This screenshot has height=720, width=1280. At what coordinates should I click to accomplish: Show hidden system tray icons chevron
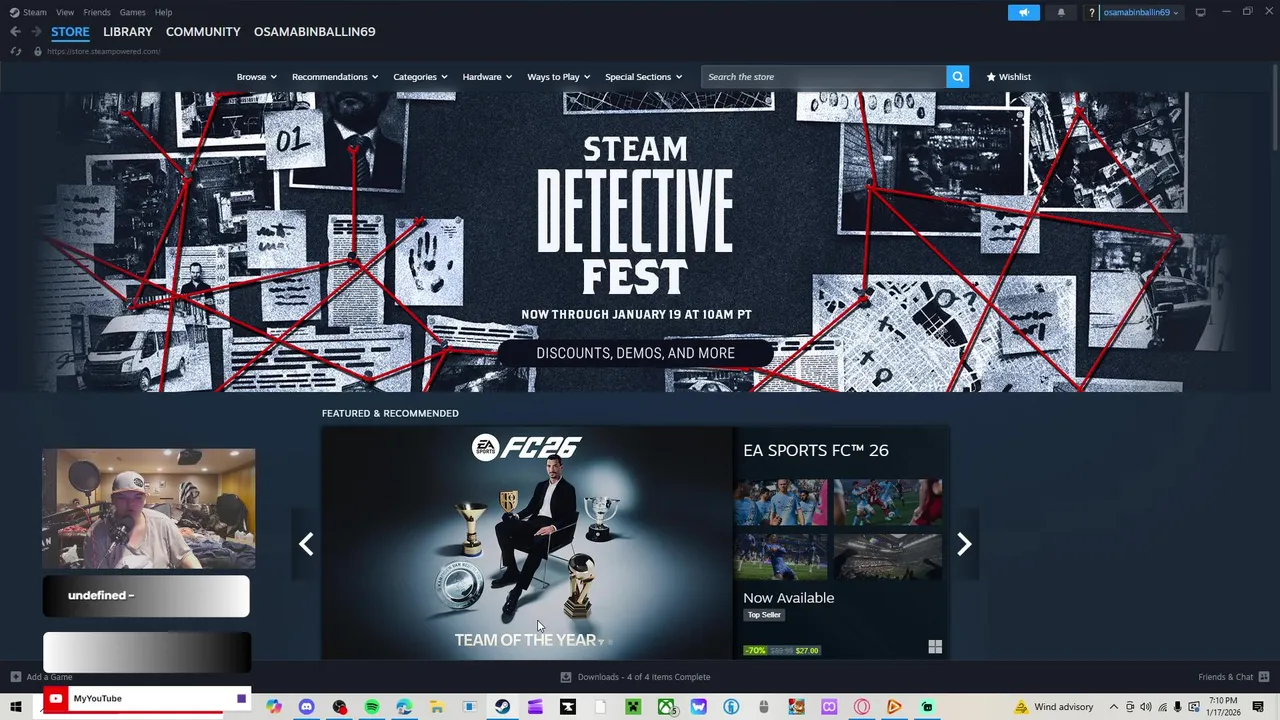[x=1114, y=707]
